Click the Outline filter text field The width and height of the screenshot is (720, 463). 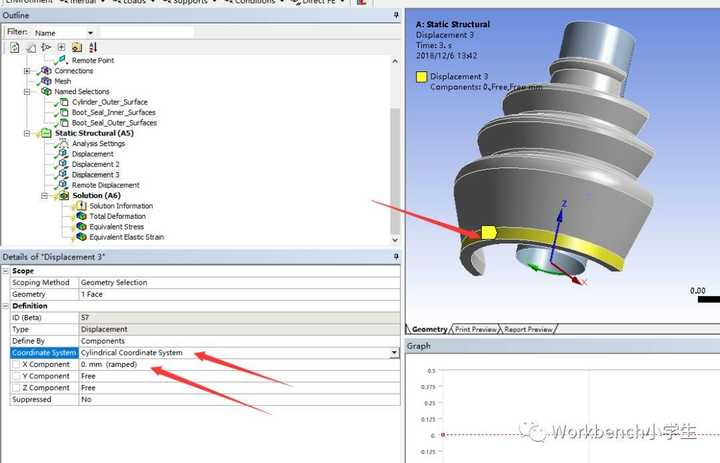click(x=147, y=33)
